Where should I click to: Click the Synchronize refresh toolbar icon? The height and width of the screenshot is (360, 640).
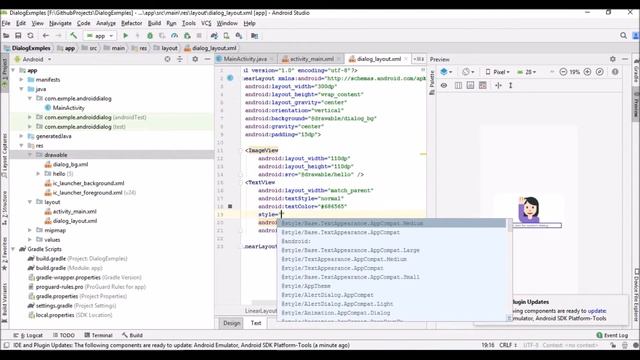[30, 36]
